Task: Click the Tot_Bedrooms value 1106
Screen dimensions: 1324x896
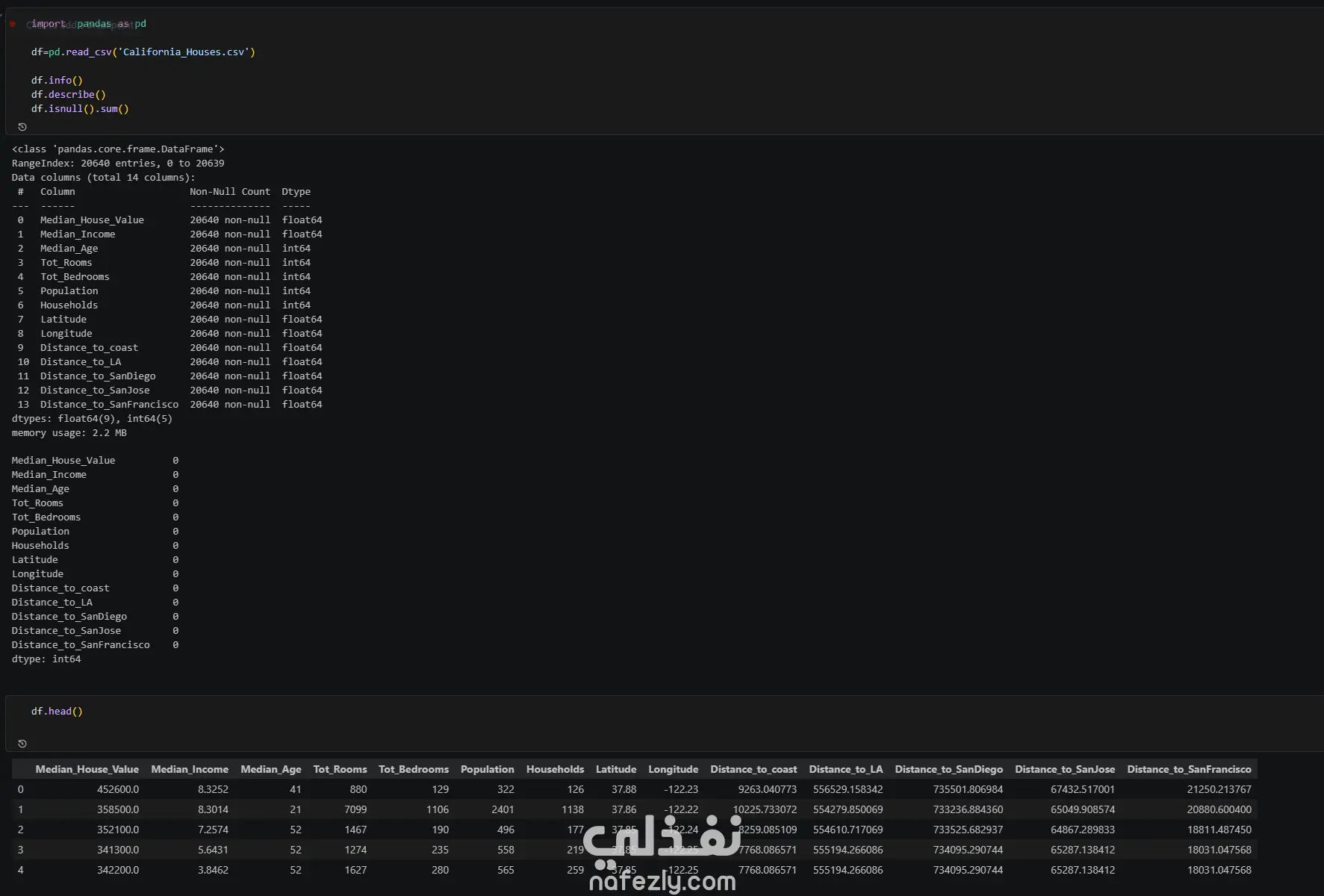Action: click(x=438, y=809)
